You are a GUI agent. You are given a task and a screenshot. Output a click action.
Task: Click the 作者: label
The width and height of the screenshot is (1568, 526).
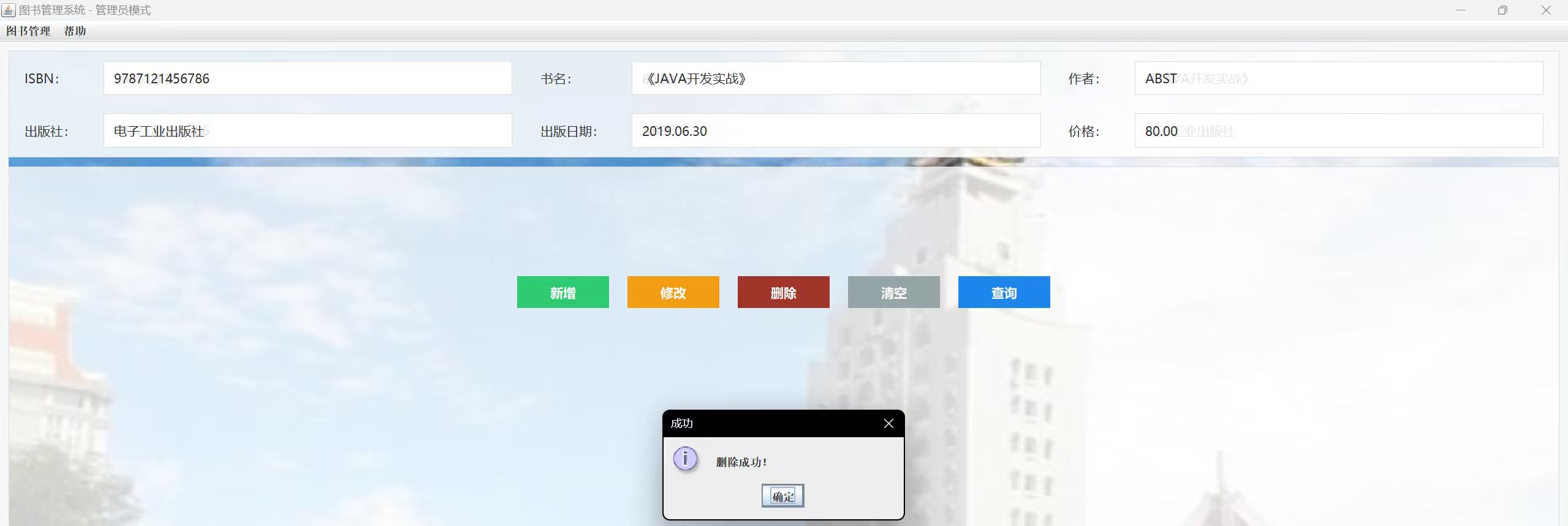1085,78
